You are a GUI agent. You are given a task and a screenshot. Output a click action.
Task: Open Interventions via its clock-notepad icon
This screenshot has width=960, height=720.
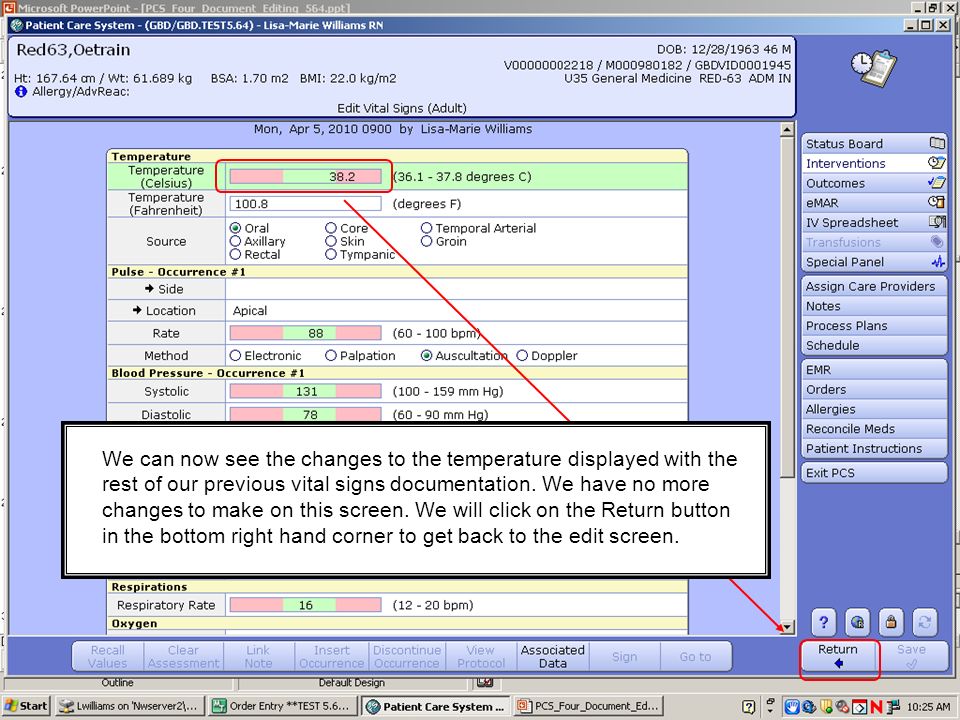click(x=937, y=163)
